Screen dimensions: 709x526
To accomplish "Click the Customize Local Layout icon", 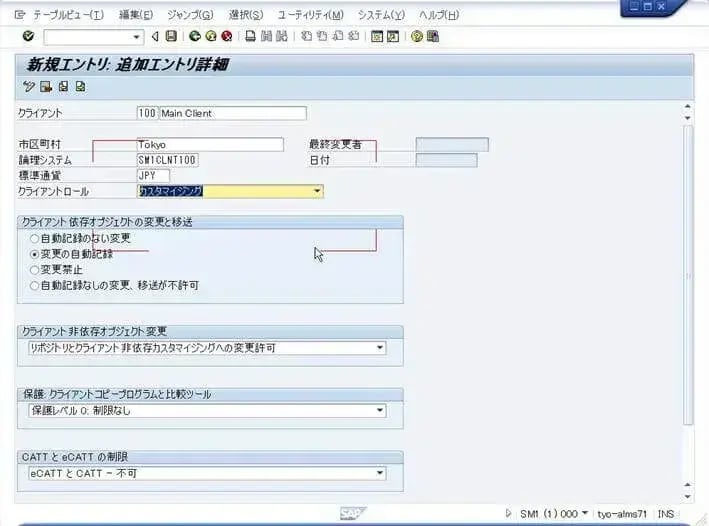I will click(x=433, y=36).
